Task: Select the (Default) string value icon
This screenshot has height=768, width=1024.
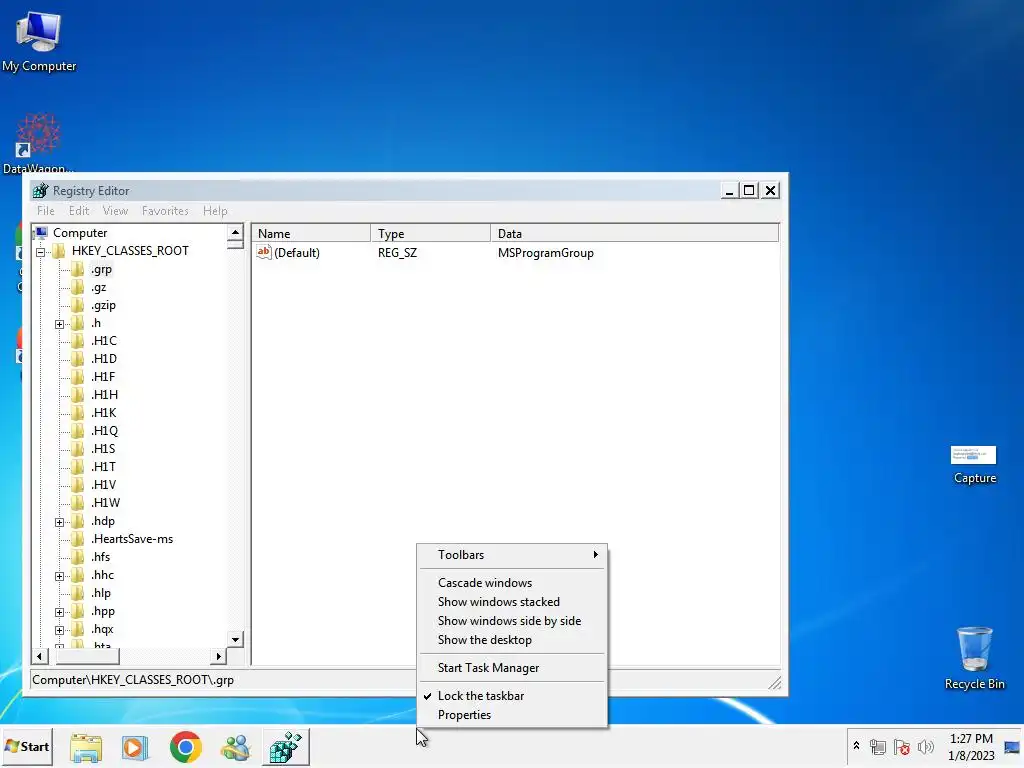Action: point(264,252)
